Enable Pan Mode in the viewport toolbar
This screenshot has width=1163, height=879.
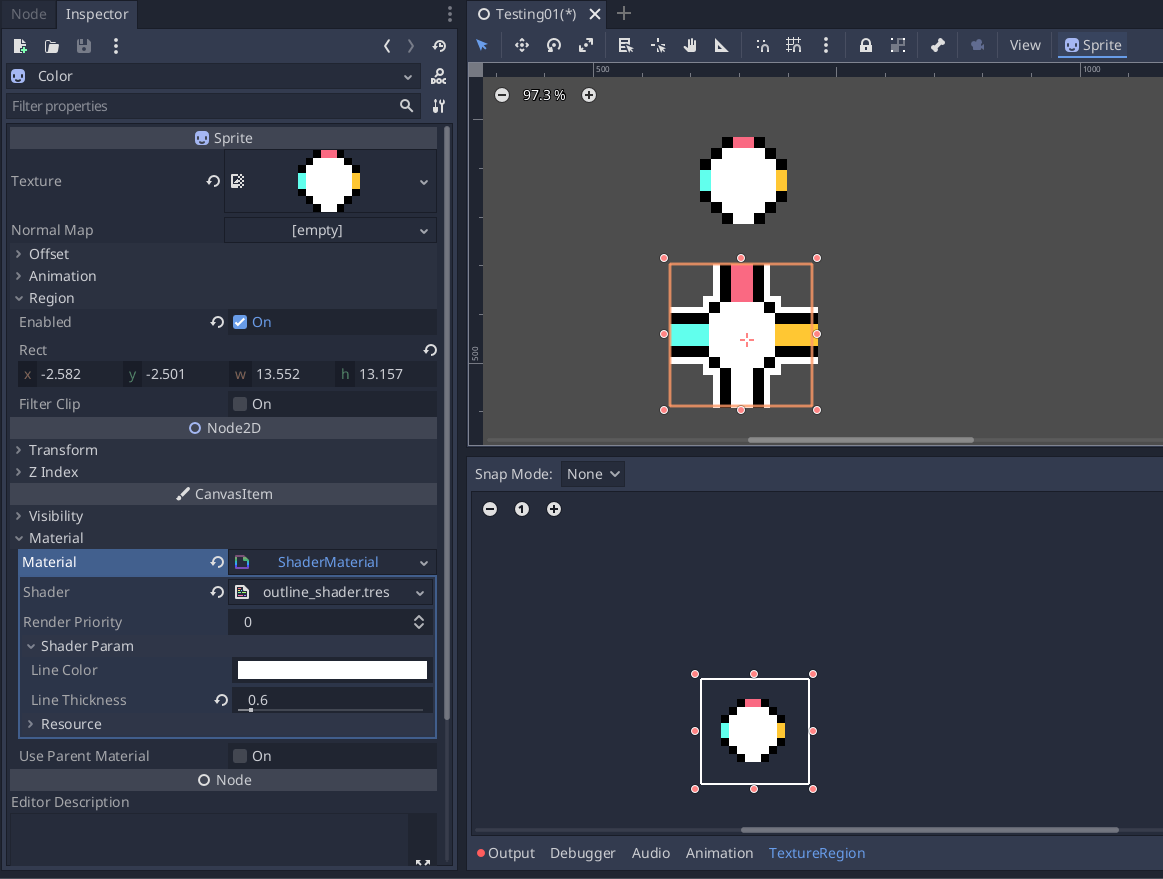click(689, 44)
